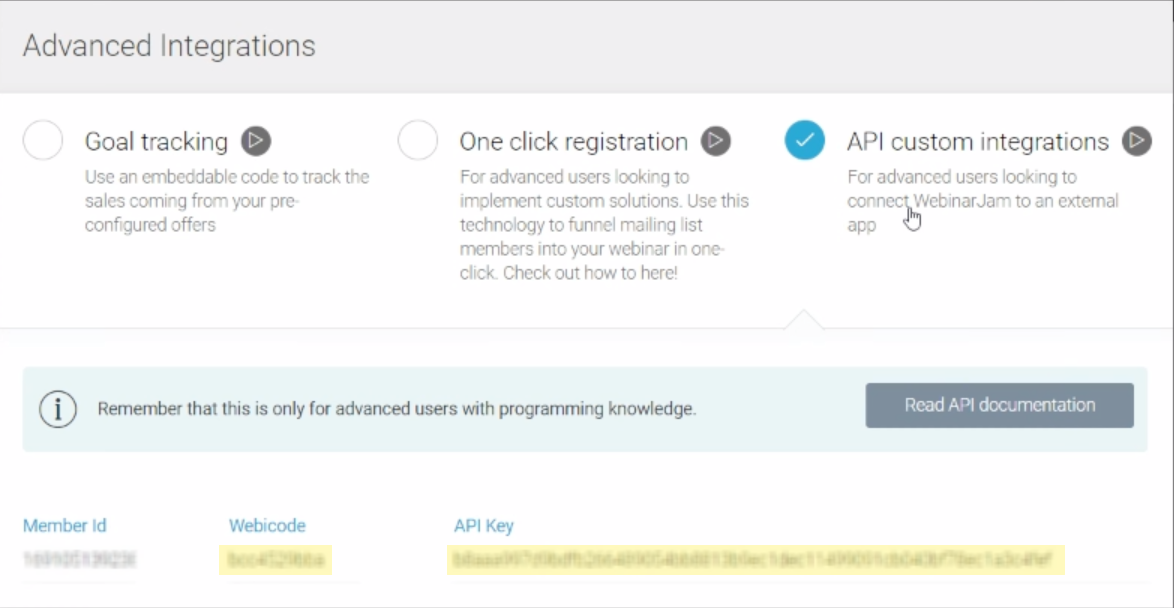Click the blue checkmark on API custom integrations
The height and width of the screenshot is (608, 1174).
(805, 141)
